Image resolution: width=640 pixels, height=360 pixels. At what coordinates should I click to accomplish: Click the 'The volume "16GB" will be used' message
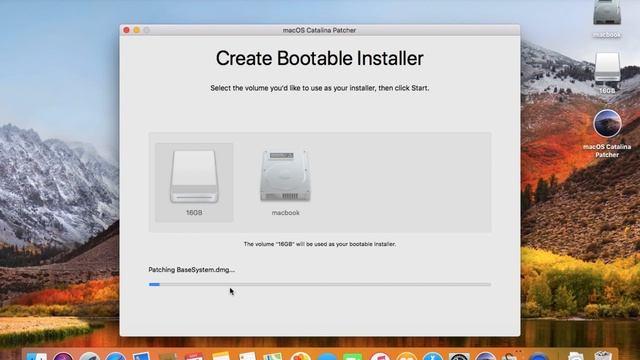click(x=320, y=244)
